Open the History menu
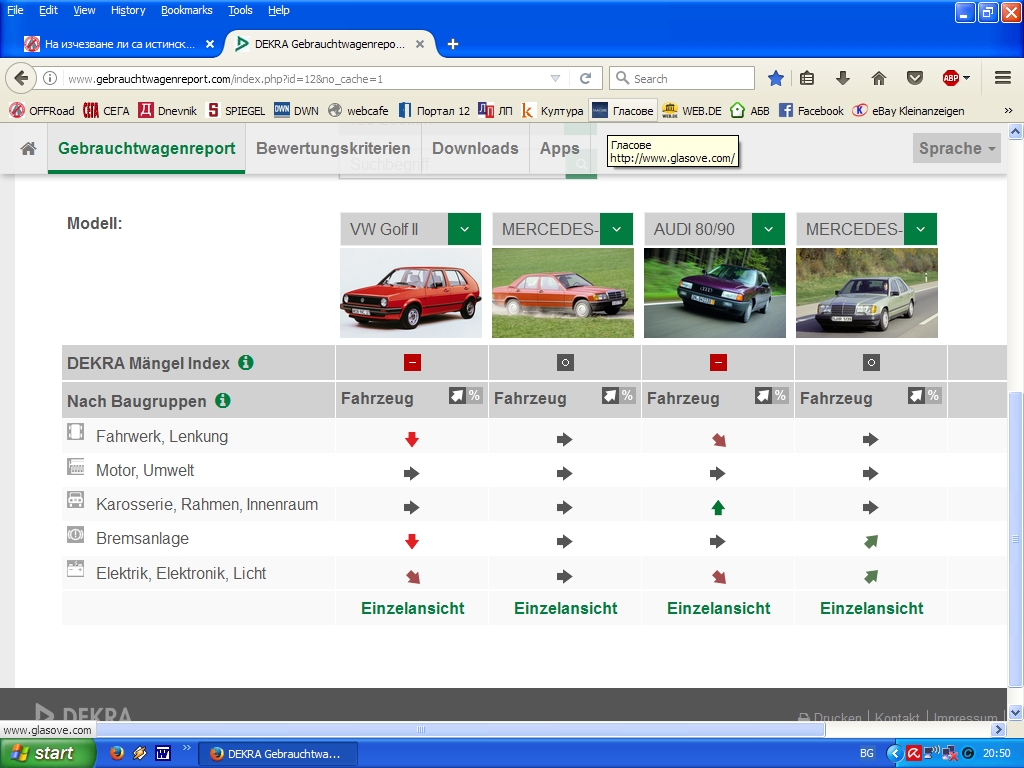This screenshot has height=768, width=1024. 128,10
